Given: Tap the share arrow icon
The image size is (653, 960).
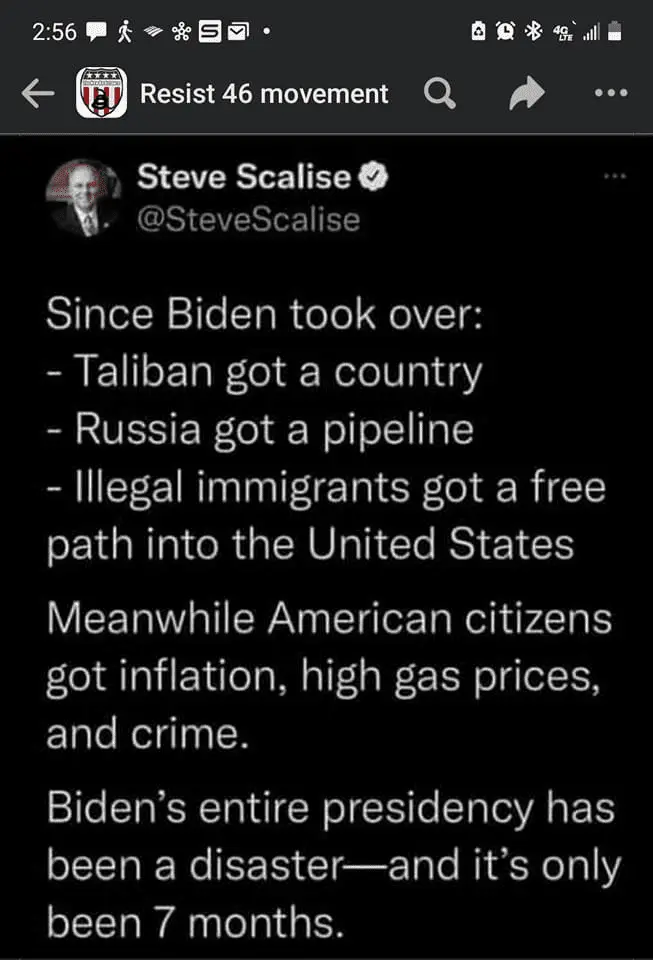Looking at the screenshot, I should coord(526,94).
